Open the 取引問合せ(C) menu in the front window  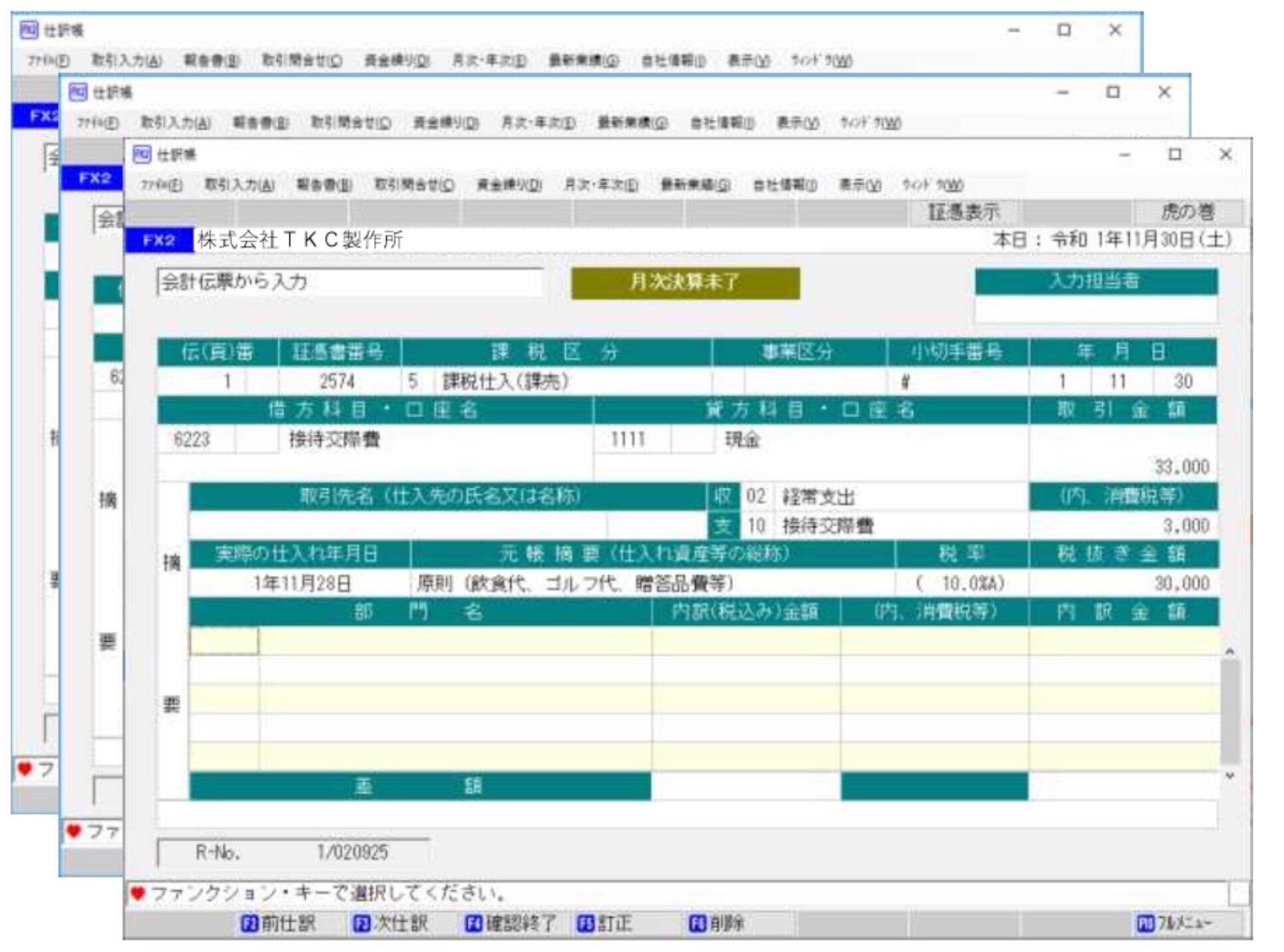415,185
